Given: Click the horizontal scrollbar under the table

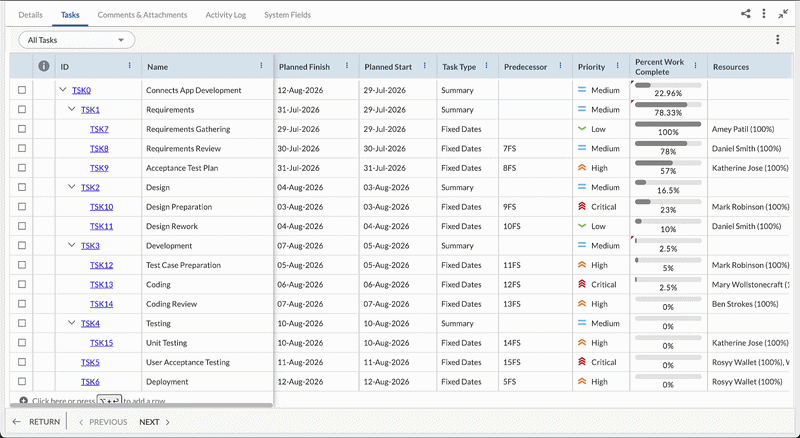Looking at the screenshot, I should (141, 405).
